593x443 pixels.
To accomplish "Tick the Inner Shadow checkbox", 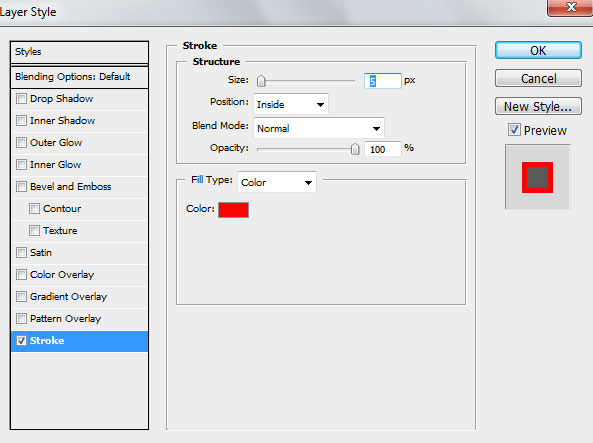I will pyautogui.click(x=22, y=121).
